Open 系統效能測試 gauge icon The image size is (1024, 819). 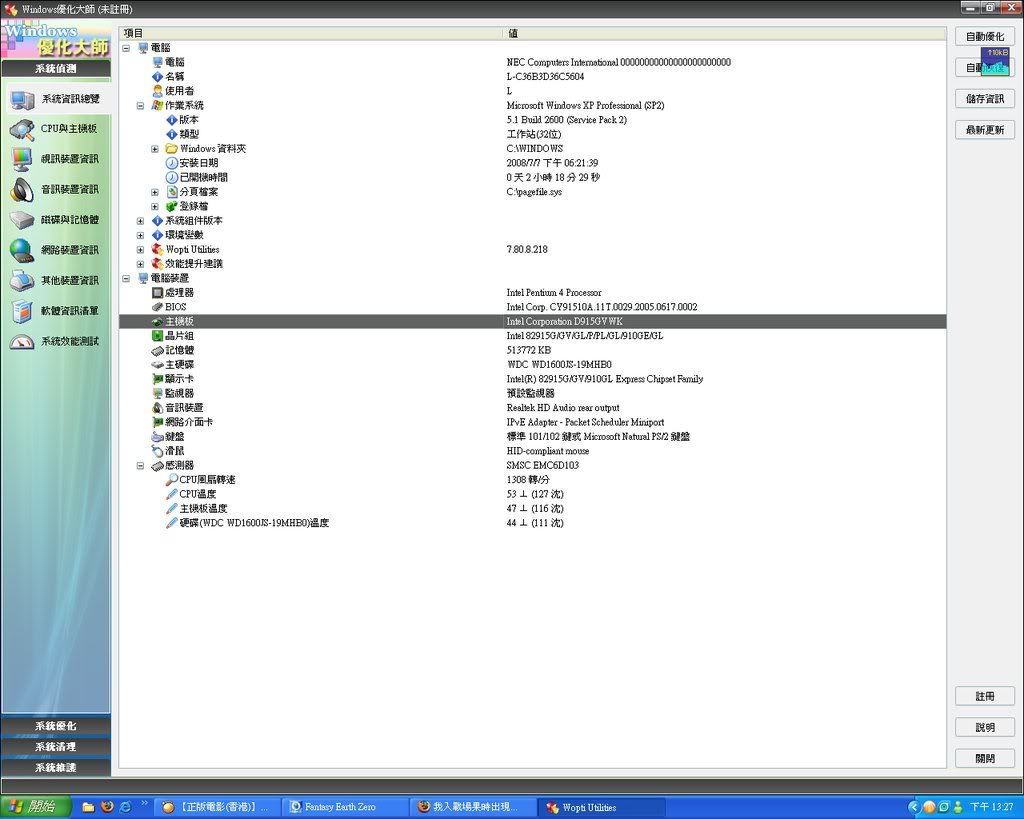pos(22,342)
